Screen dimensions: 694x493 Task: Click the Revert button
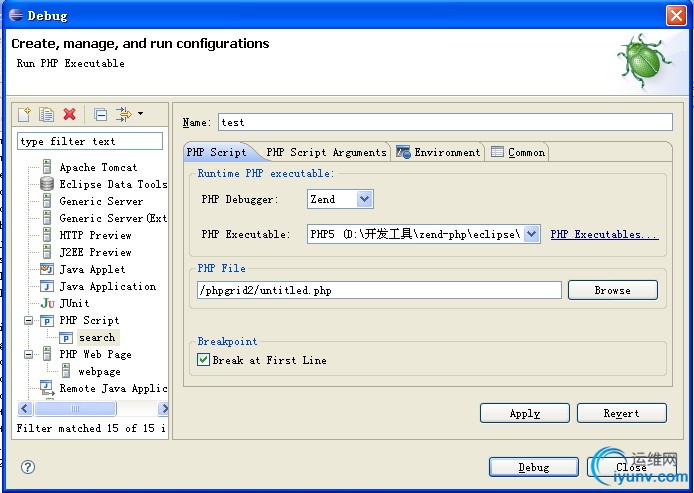coord(621,413)
